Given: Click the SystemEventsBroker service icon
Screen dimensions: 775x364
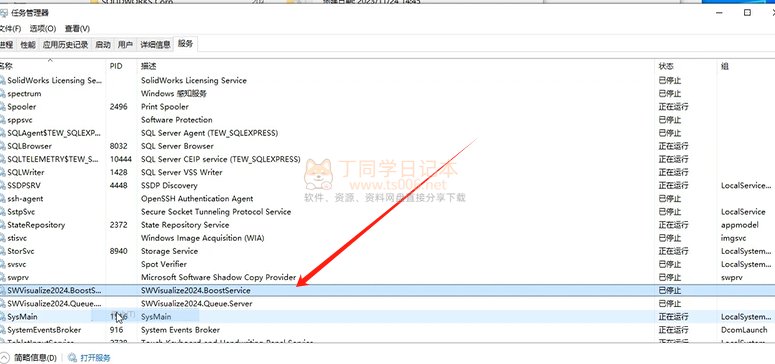Looking at the screenshot, I should 2,330.
